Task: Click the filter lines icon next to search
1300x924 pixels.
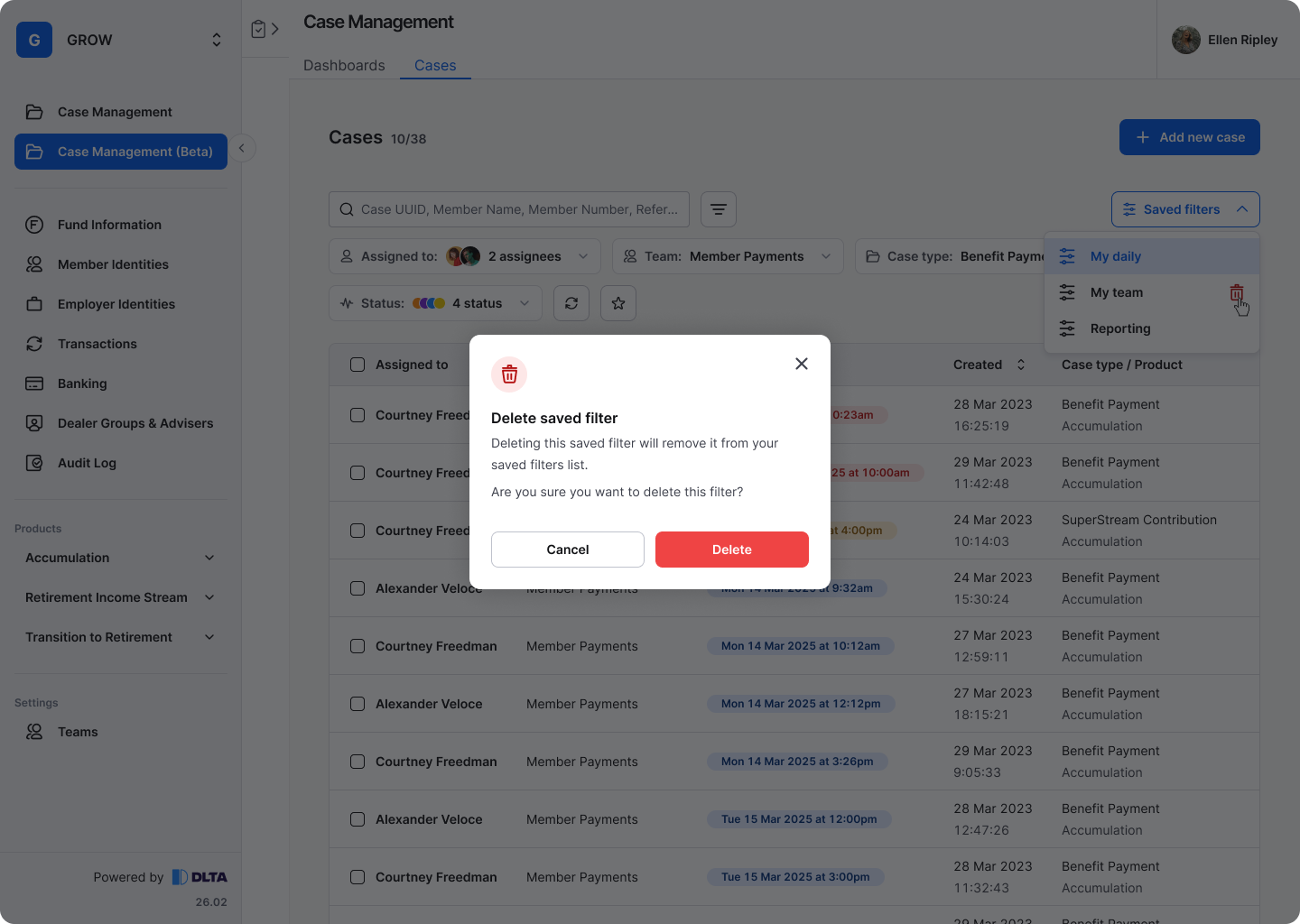Action: click(x=719, y=209)
